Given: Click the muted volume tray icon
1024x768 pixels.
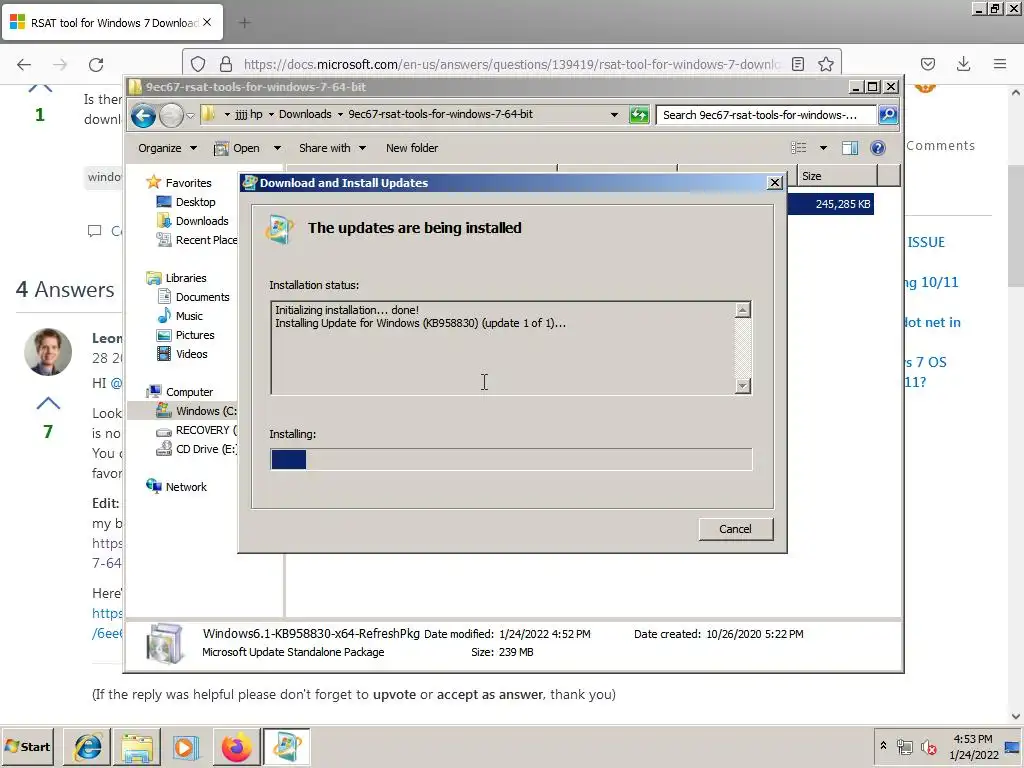Looking at the screenshot, I should pyautogui.click(x=928, y=746).
